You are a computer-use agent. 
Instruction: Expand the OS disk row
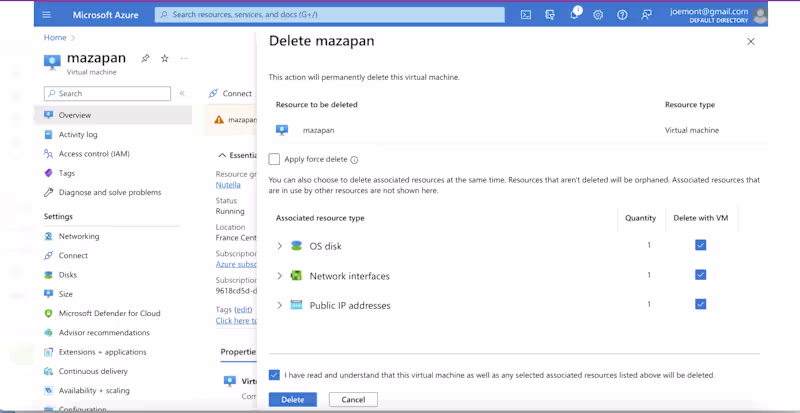tap(279, 246)
